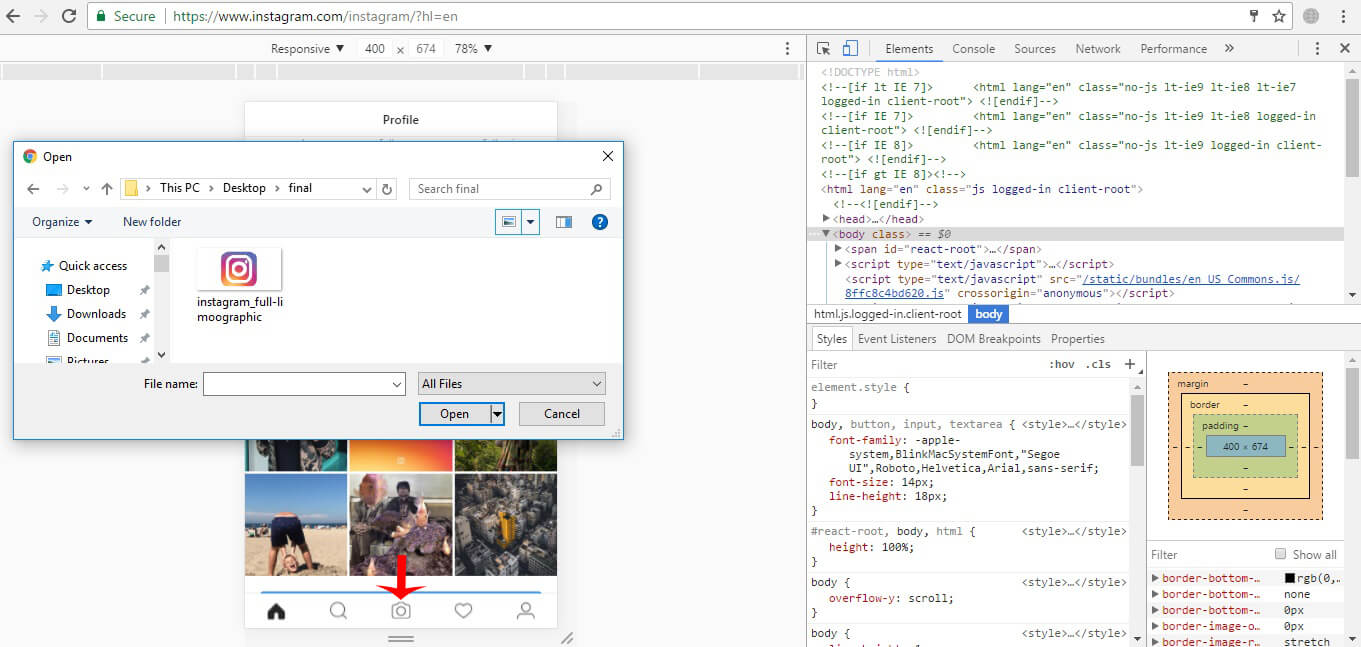Select the body breadcrumb item

[989, 314]
